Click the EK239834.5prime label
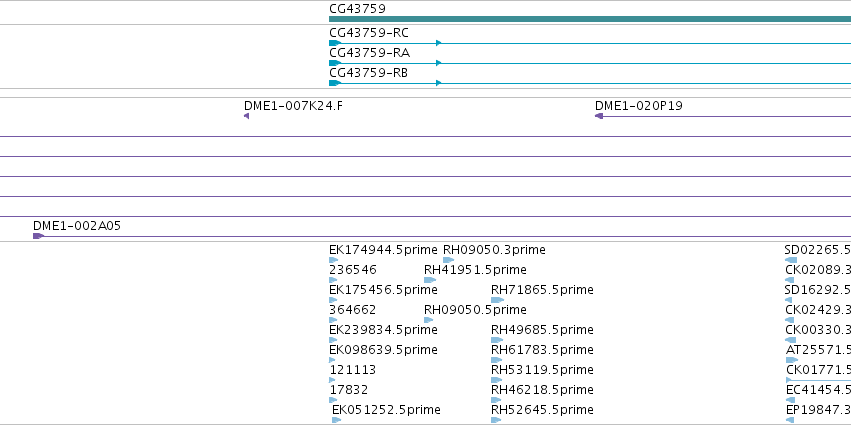 [383, 330]
